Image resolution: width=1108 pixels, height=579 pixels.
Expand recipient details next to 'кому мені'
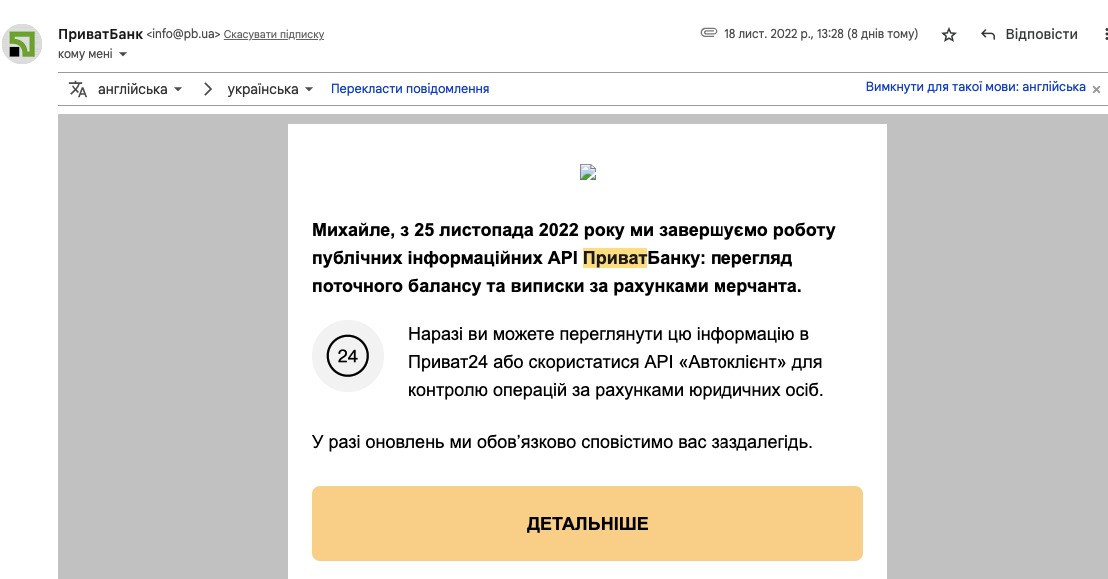tap(123, 54)
